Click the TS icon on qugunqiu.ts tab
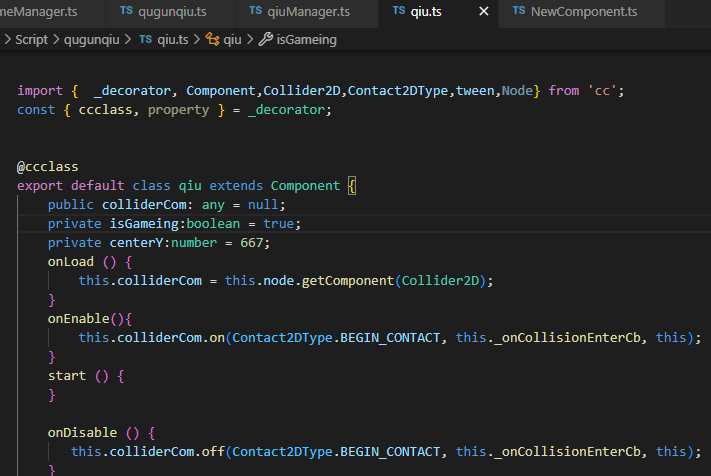Viewport: 711px width, 476px height. click(x=126, y=11)
